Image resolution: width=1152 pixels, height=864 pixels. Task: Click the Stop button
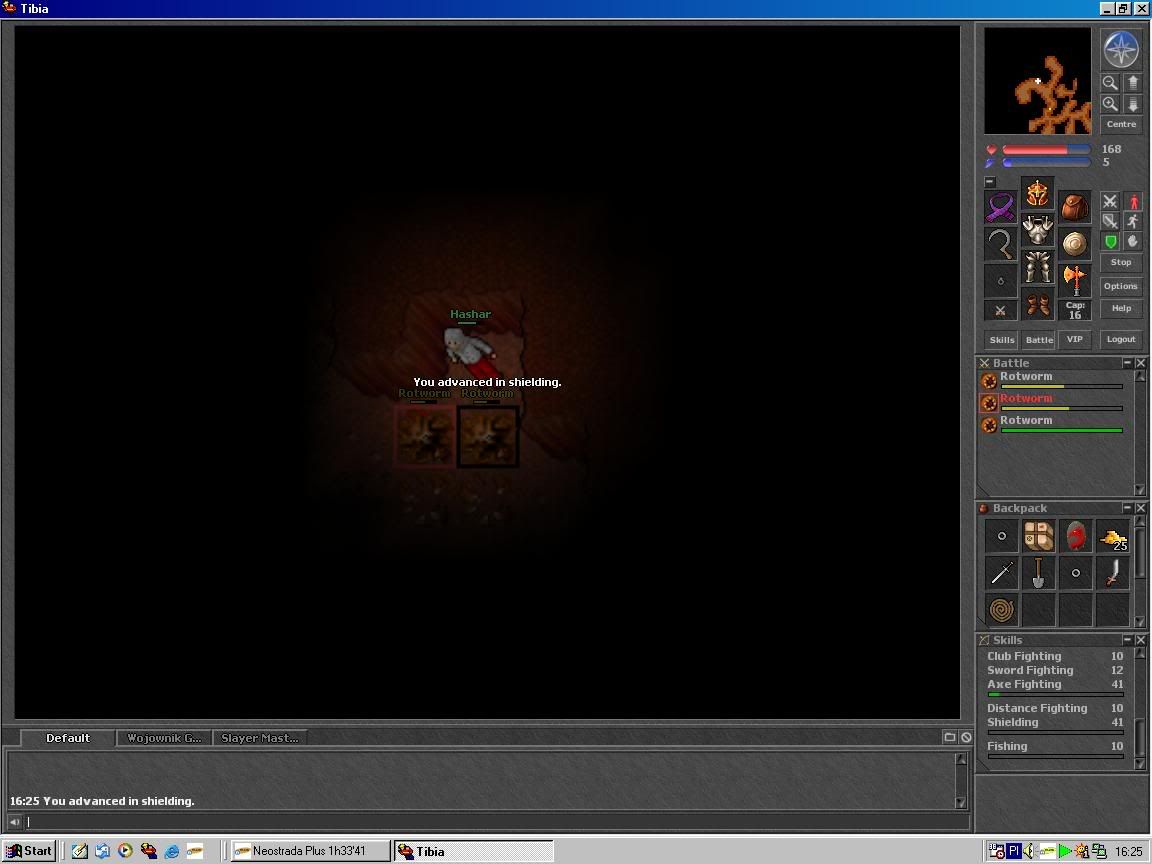tap(1121, 262)
